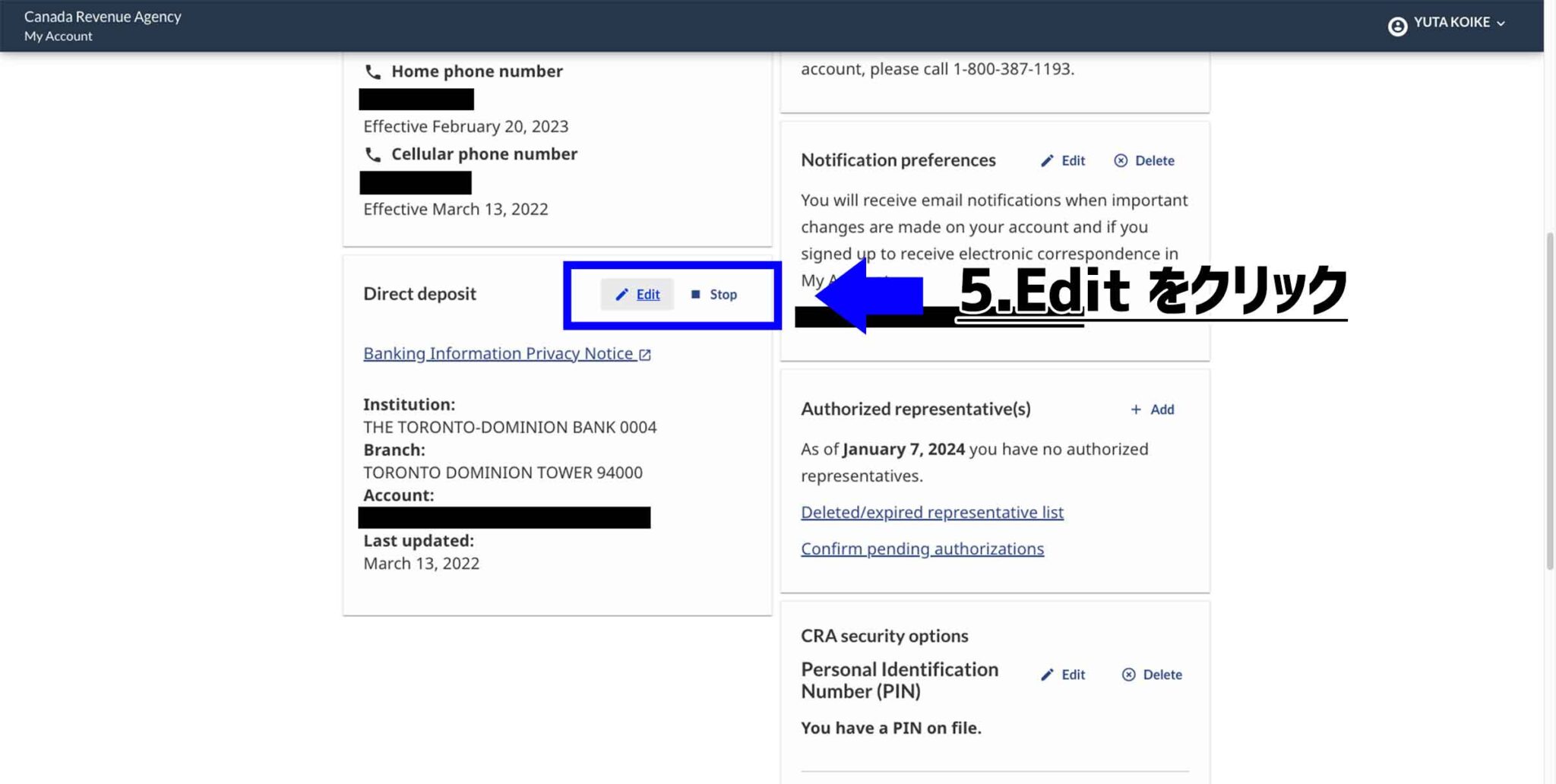Open the Deleted/expired representative list
Viewport: 1556px width, 784px height.
point(931,512)
